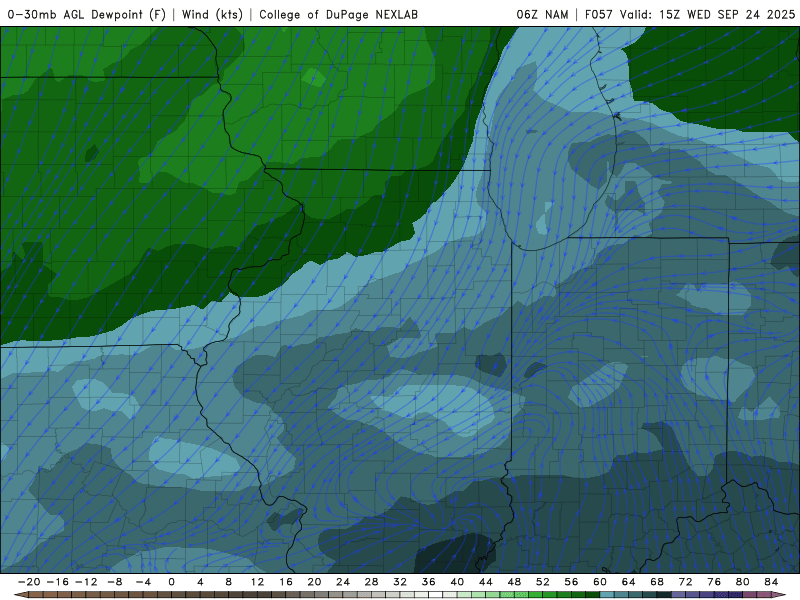Image resolution: width=800 pixels, height=600 pixels.
Task: Click the 76 legend value
Action: point(714,582)
